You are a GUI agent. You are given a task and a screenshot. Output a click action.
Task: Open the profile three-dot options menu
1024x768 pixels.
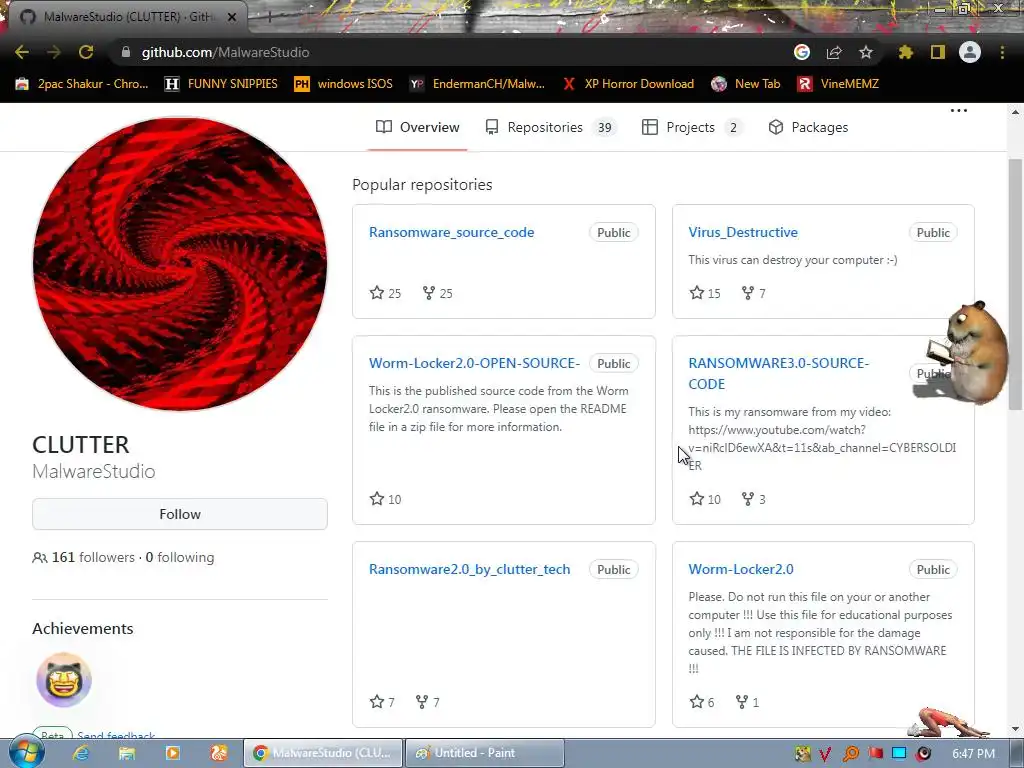[959, 110]
